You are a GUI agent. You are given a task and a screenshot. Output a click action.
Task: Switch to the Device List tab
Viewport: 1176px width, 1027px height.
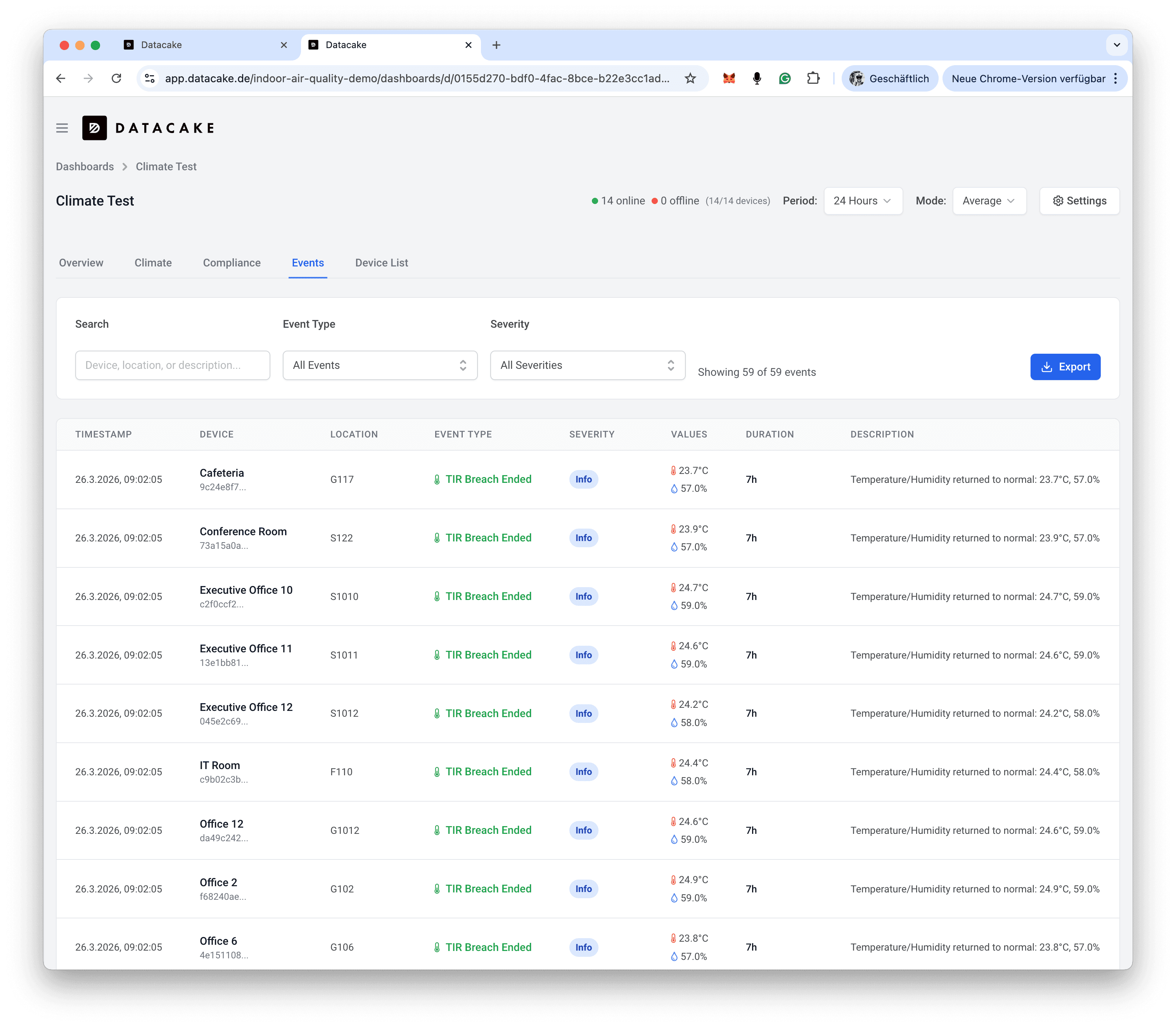point(382,263)
